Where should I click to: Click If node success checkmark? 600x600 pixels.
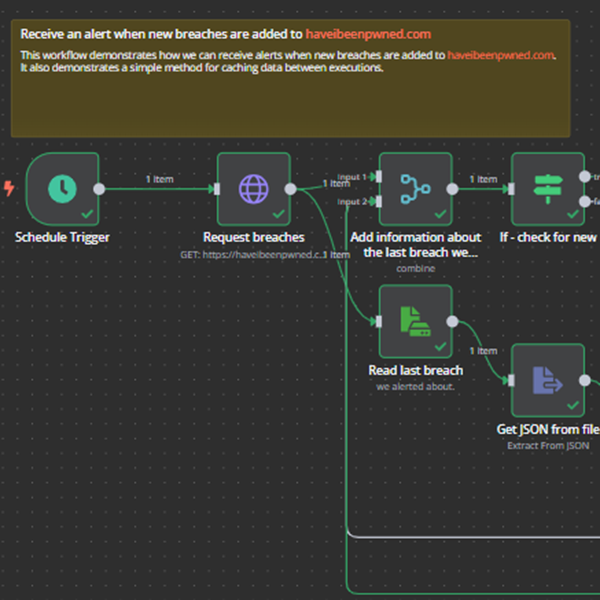pos(573,214)
